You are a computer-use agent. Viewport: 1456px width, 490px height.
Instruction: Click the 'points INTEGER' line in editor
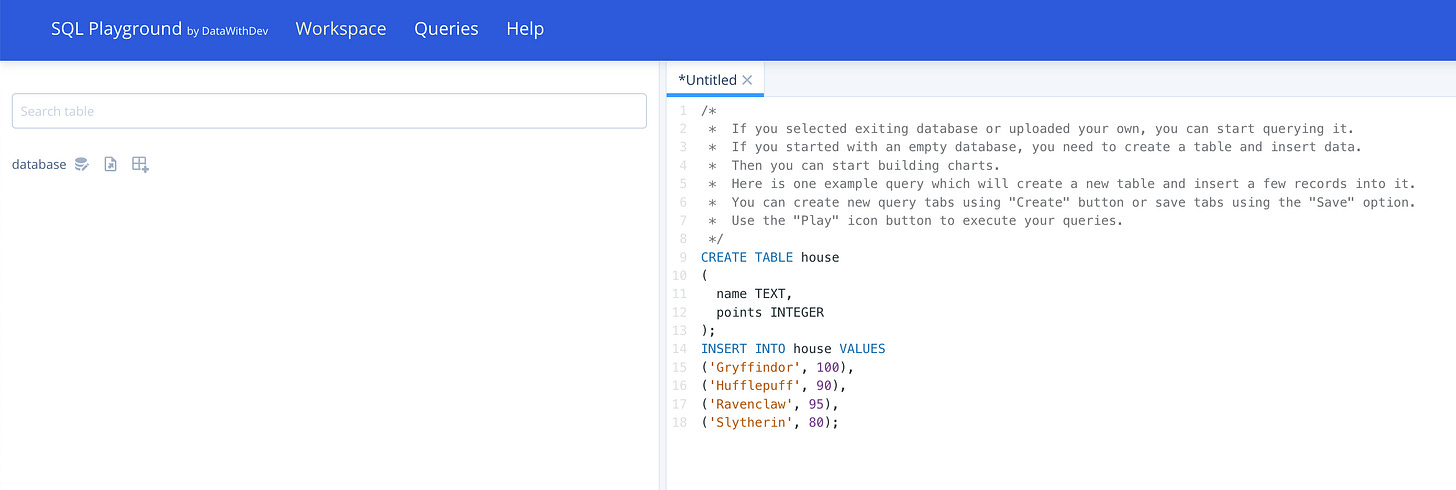tap(770, 312)
